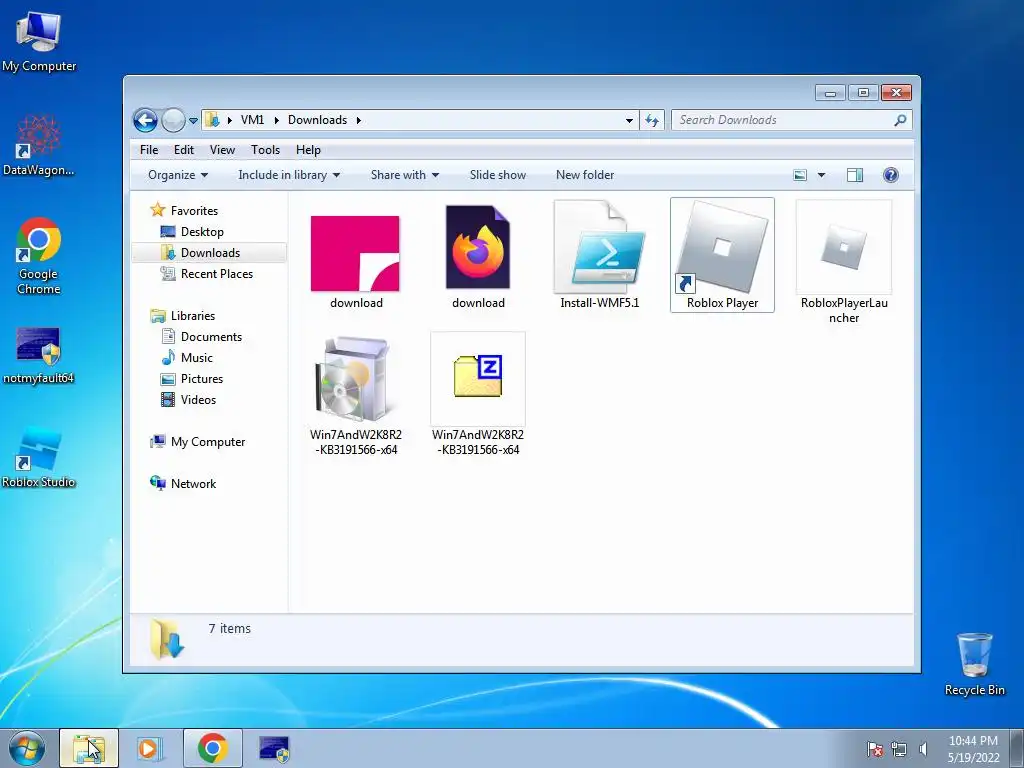Open the pink download file icon

tap(355, 254)
